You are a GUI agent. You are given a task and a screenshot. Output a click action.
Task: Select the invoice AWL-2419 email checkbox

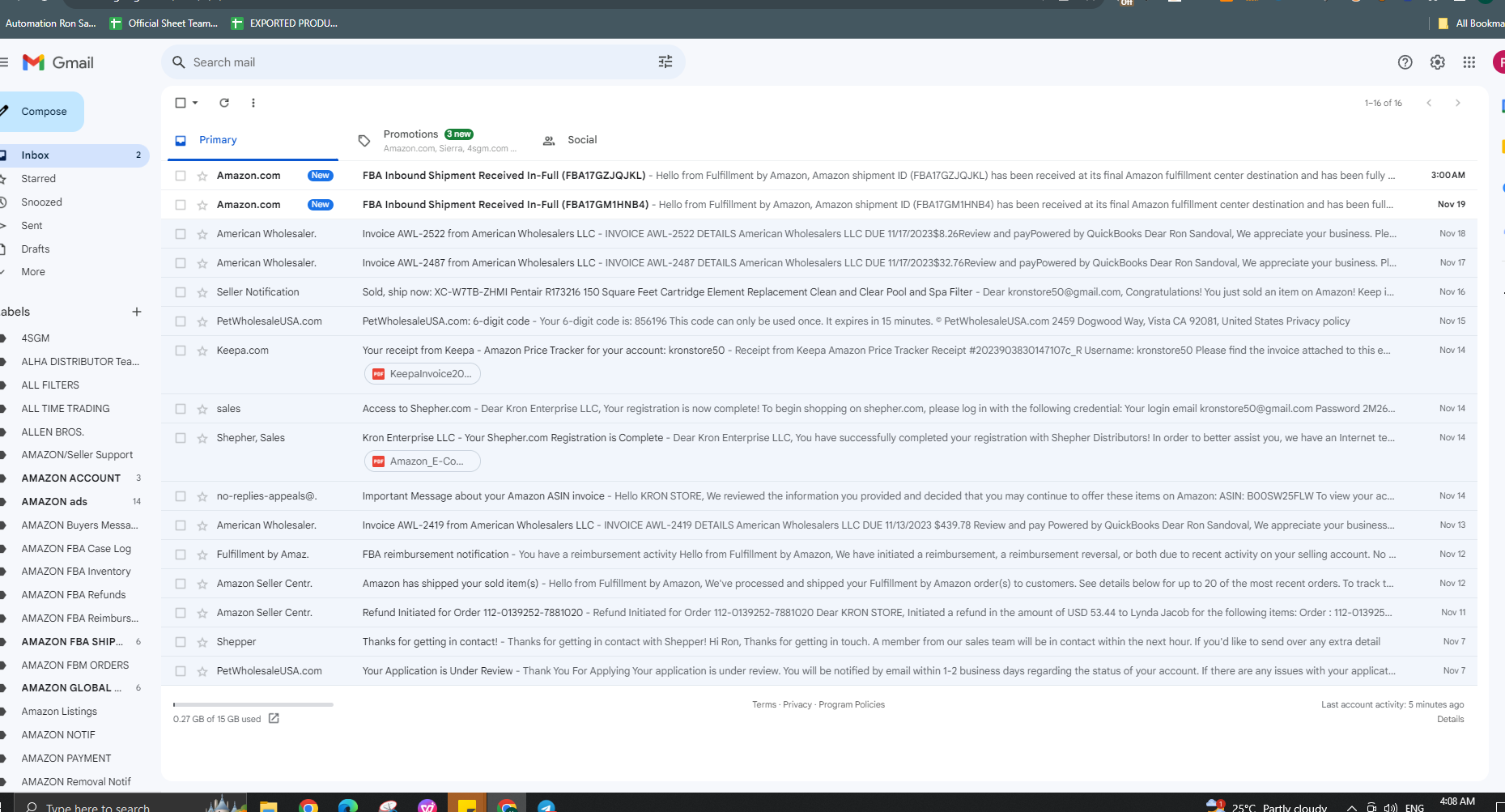tap(181, 525)
